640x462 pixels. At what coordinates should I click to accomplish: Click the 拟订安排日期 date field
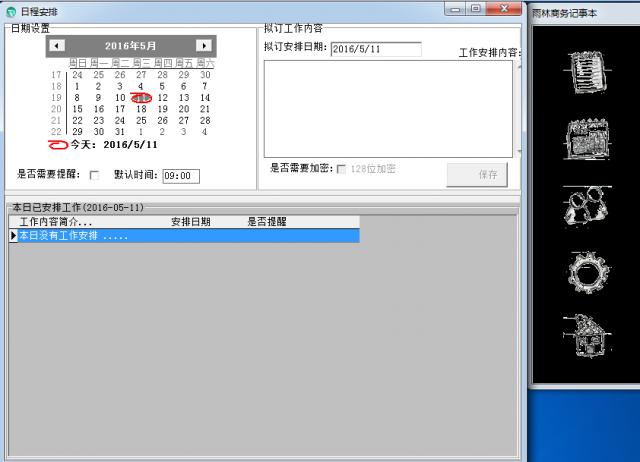pyautogui.click(x=376, y=49)
